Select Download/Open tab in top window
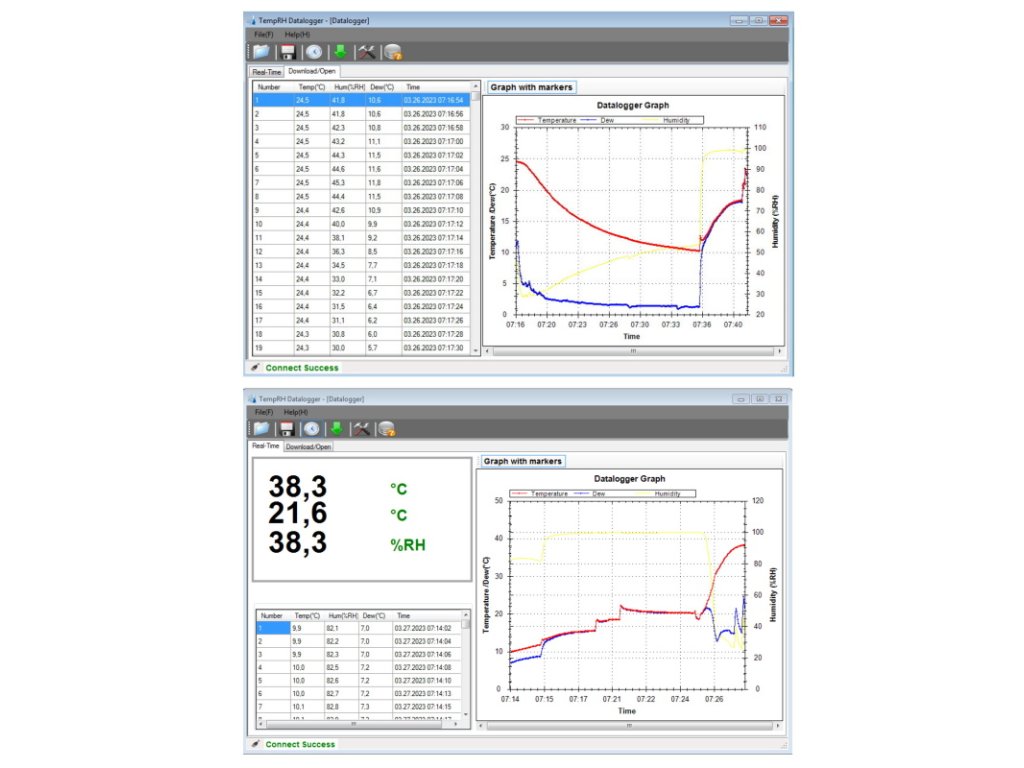Screen dimensions: 1024x768 coord(312,71)
